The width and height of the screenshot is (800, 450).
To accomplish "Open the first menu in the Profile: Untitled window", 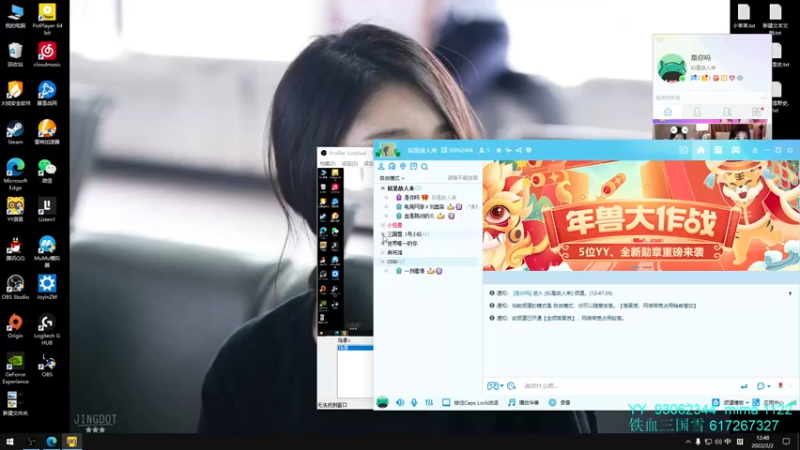I will pos(327,163).
